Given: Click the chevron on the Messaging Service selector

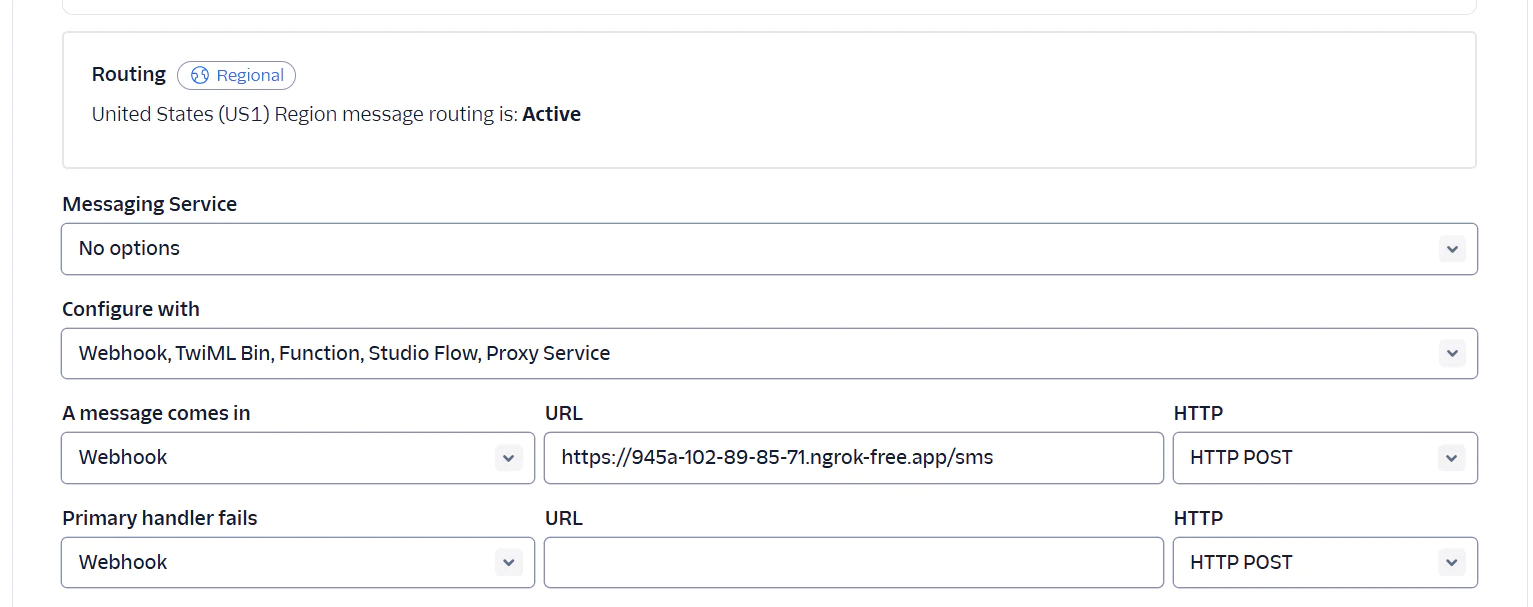Looking at the screenshot, I should [x=1452, y=248].
